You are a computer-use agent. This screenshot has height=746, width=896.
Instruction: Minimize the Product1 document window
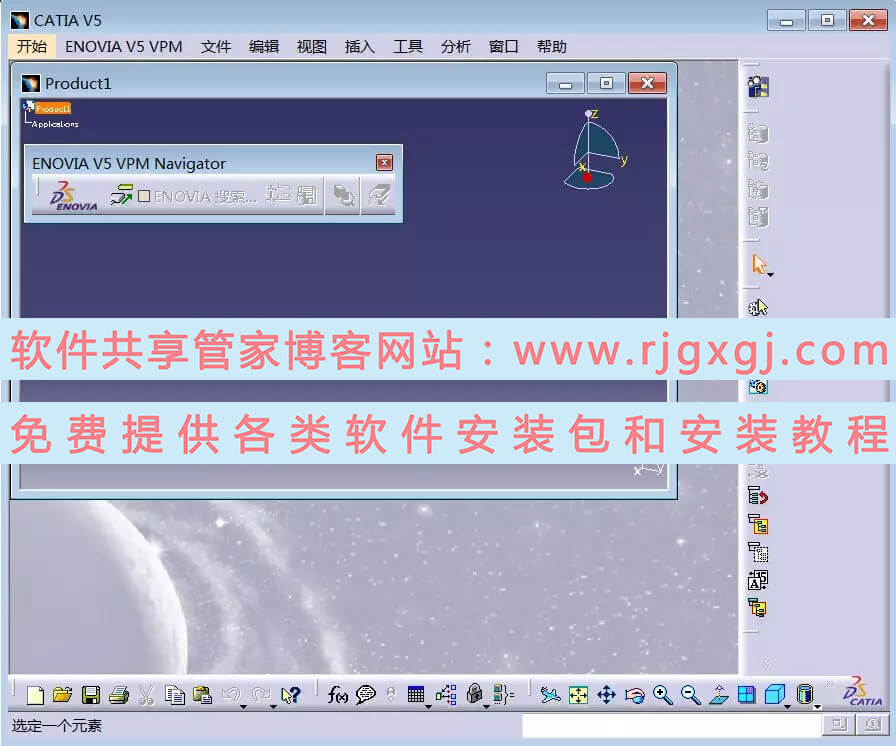(565, 83)
